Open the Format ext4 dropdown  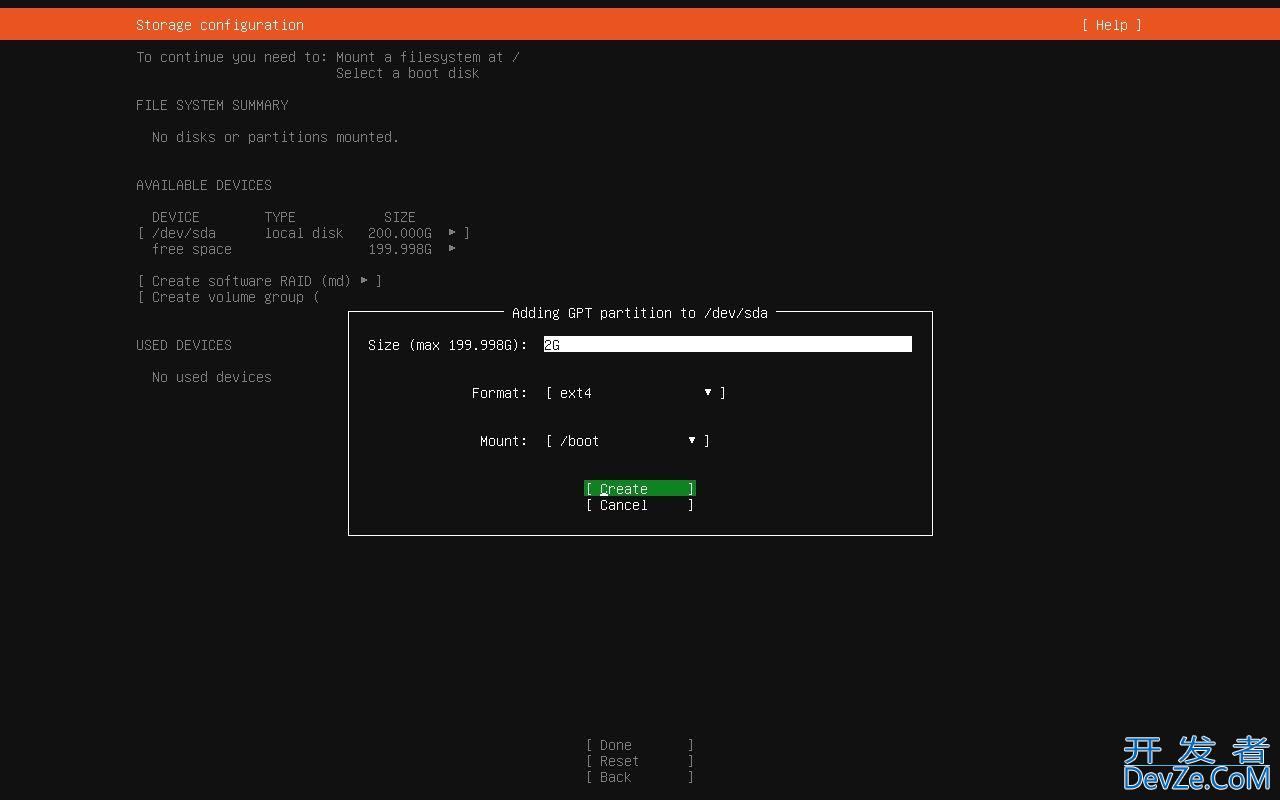636,393
